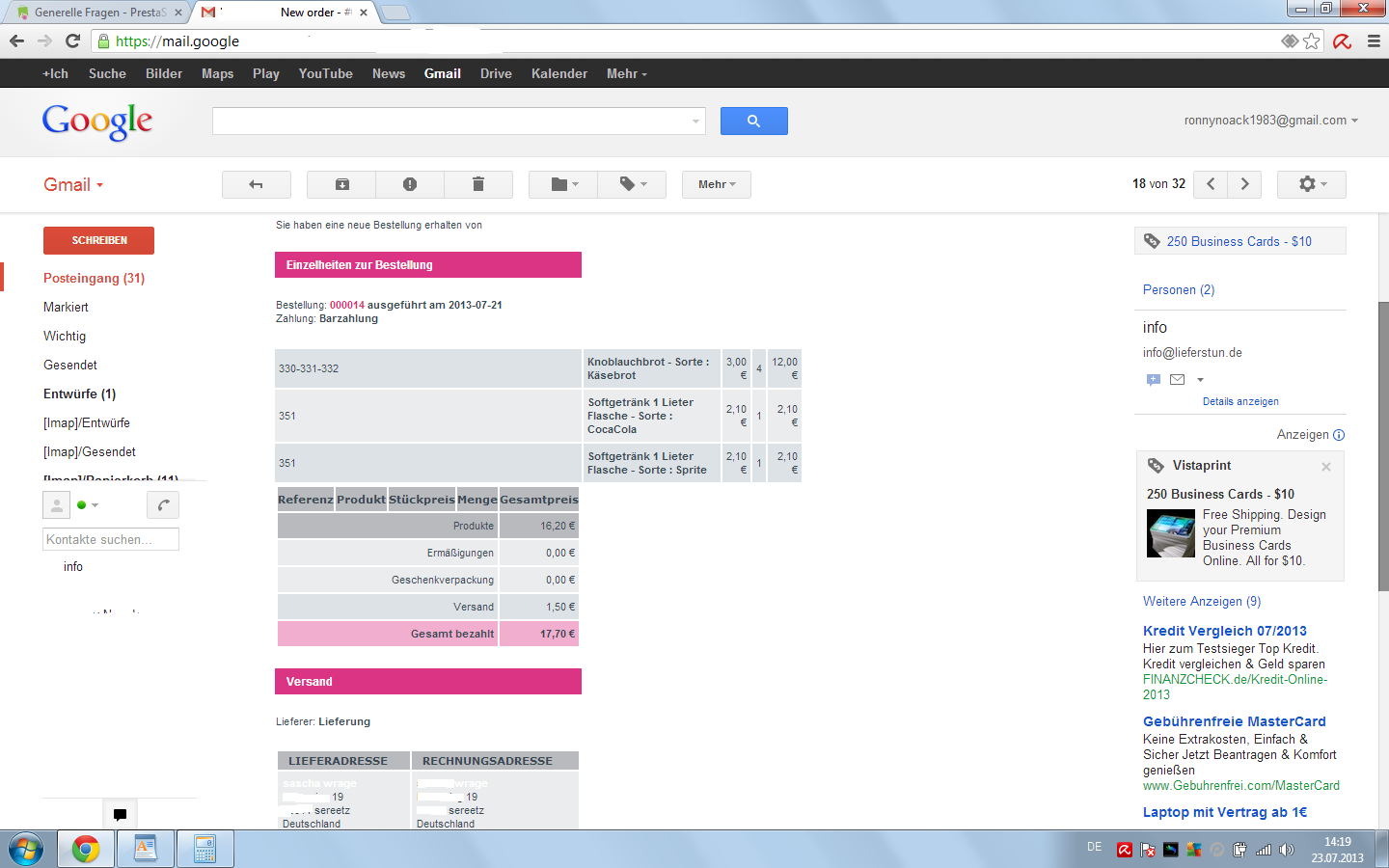The height and width of the screenshot is (868, 1389).
Task: Click the info icon beside Anzeigen
Action: pyautogui.click(x=1339, y=435)
